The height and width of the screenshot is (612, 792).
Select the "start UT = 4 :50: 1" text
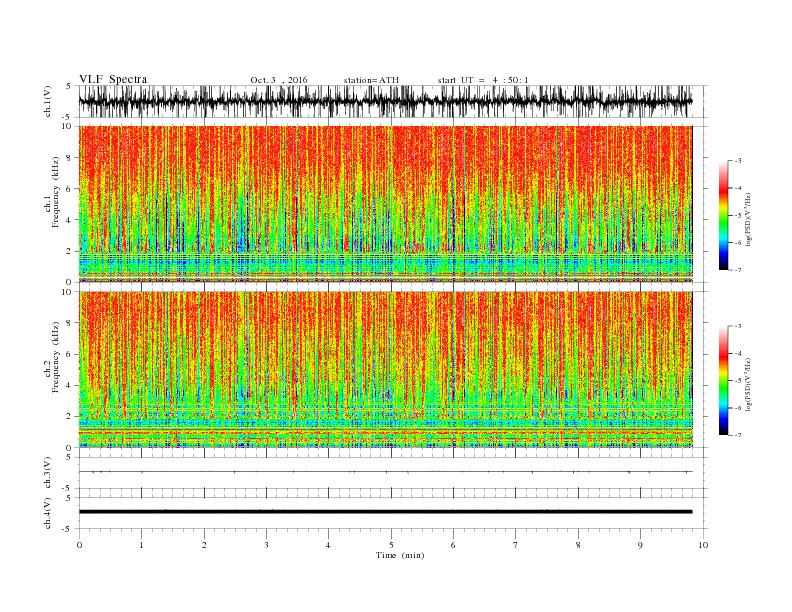[483, 80]
